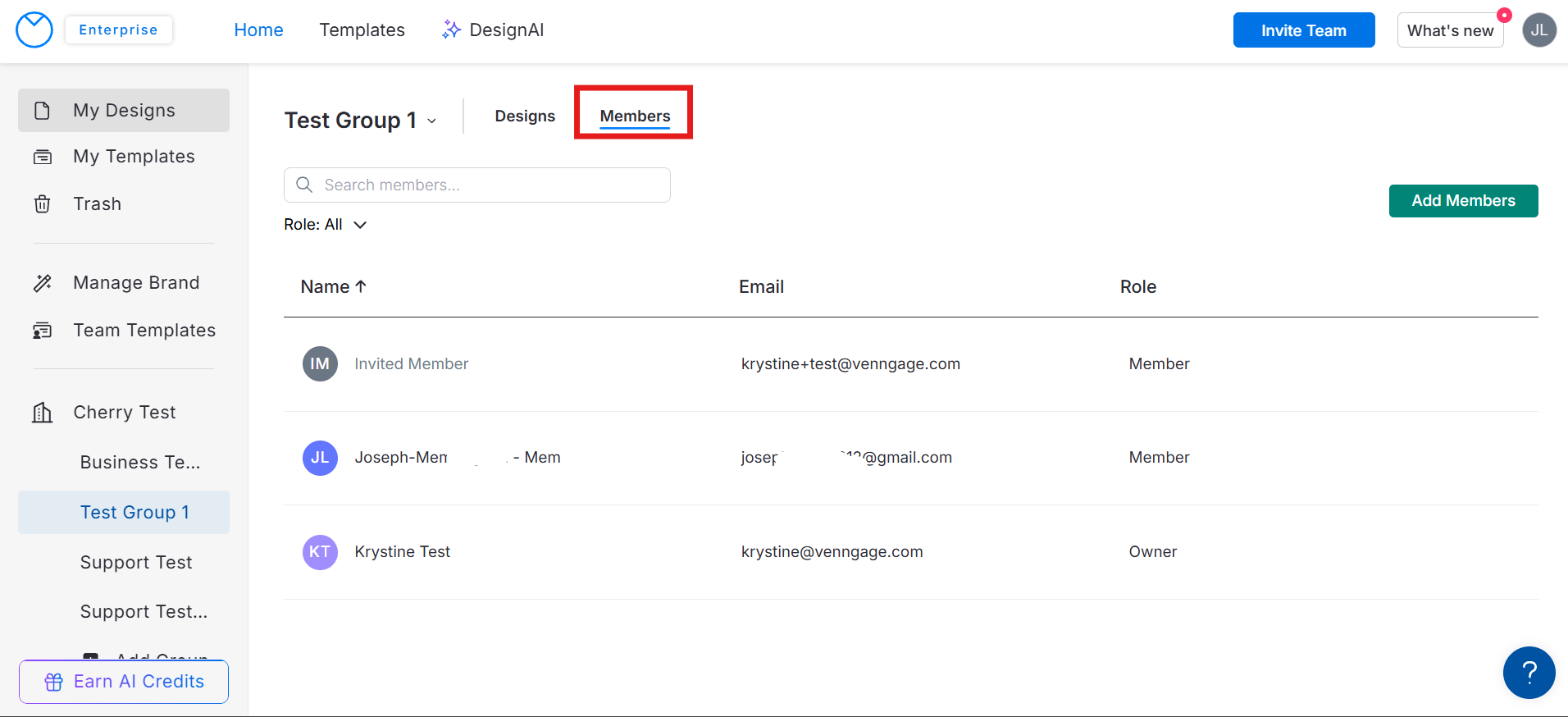Select the Members tab
1568x717 pixels.
point(636,116)
